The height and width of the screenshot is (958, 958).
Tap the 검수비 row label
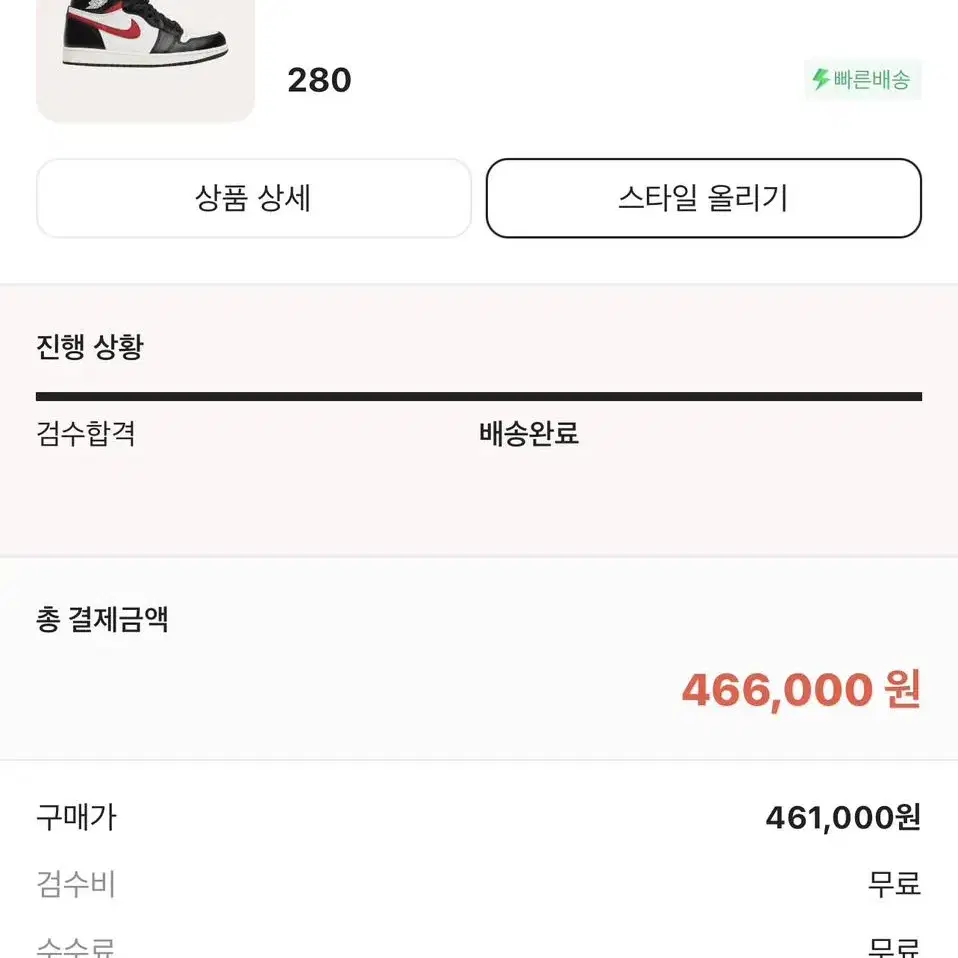point(76,884)
